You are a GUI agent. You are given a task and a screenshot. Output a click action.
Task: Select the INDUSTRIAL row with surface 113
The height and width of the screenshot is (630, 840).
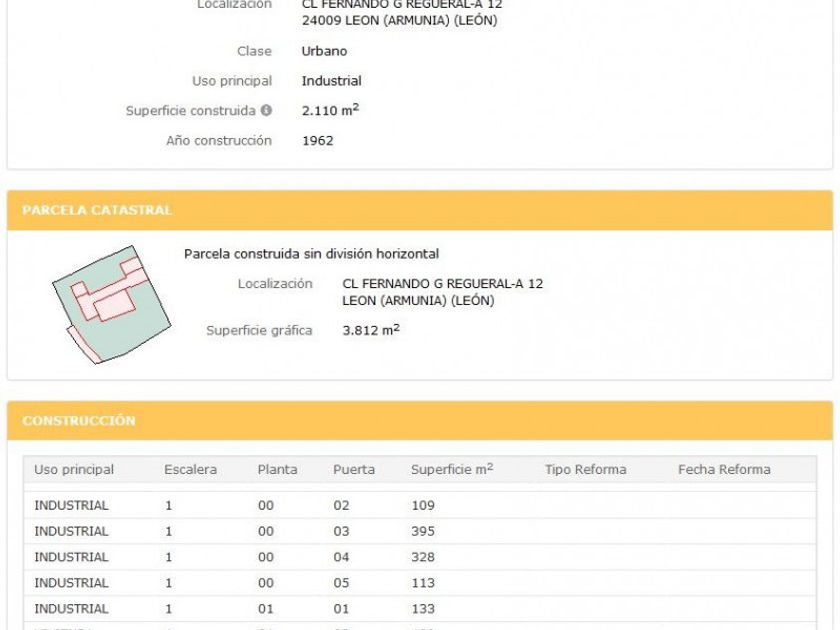click(420, 583)
